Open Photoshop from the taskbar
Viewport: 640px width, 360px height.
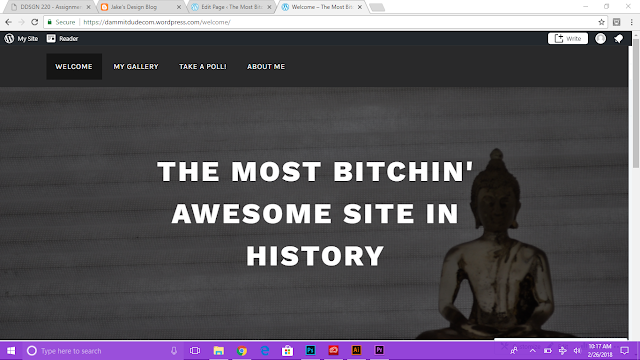[310, 350]
